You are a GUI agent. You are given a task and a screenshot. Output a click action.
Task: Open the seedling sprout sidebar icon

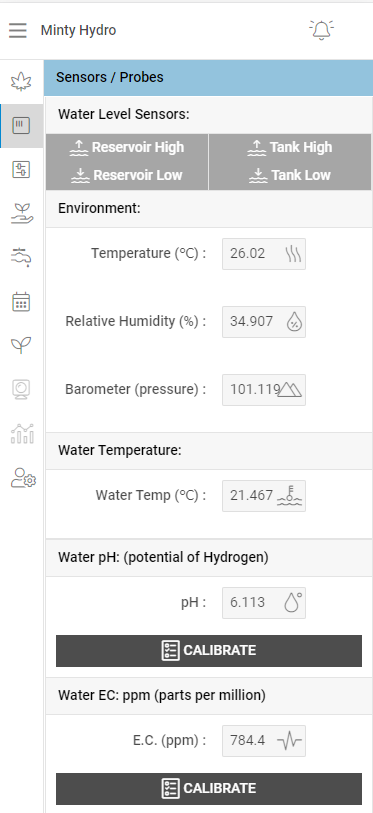pyautogui.click(x=21, y=345)
